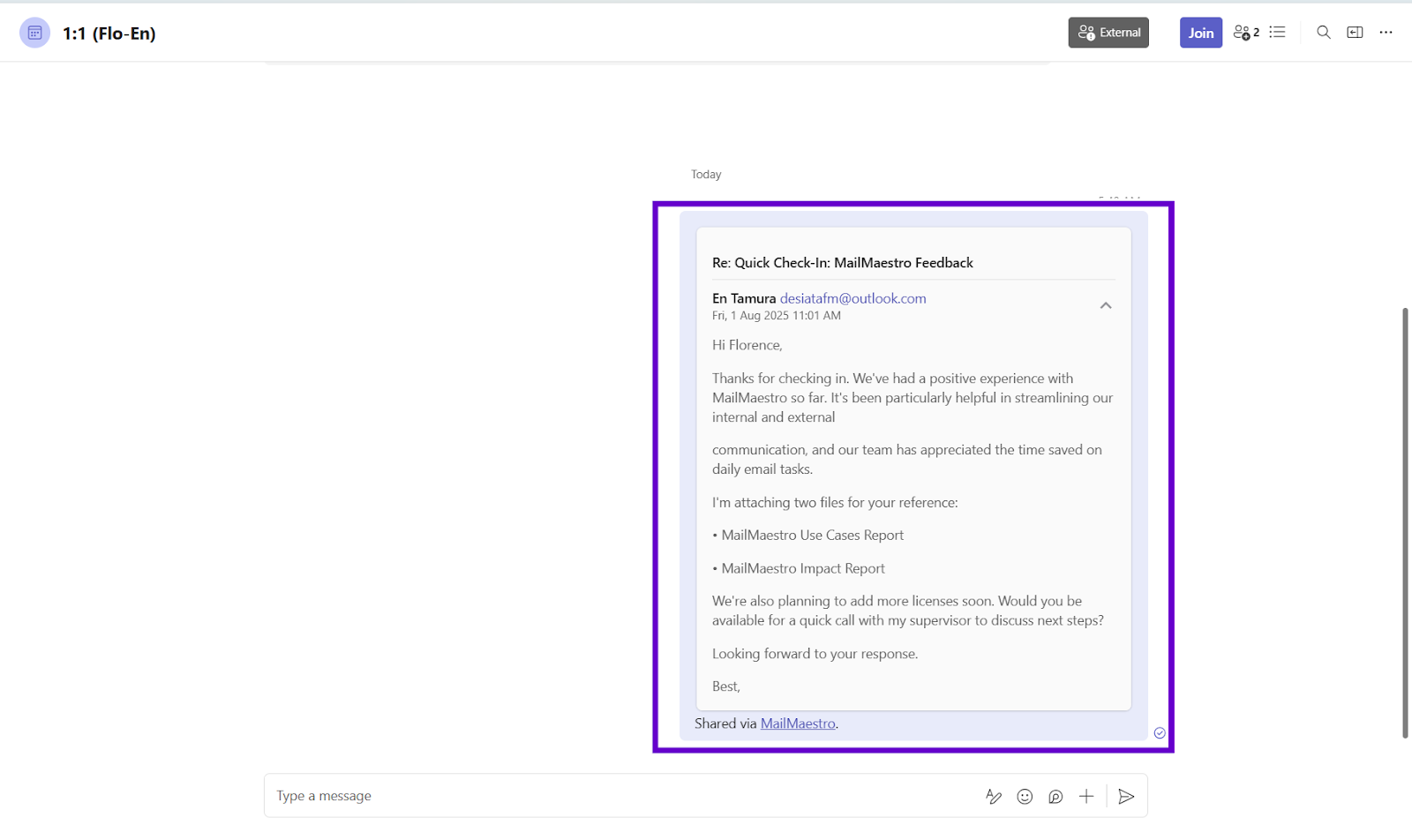Screen dimensions: 1412x840
Task: Search within this chat
Action: click(1323, 33)
